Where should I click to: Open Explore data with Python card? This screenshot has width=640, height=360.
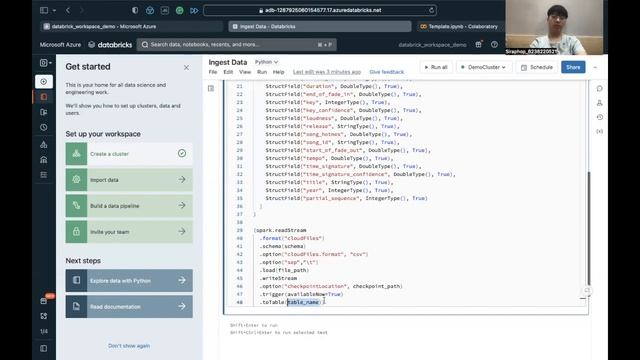click(x=129, y=280)
